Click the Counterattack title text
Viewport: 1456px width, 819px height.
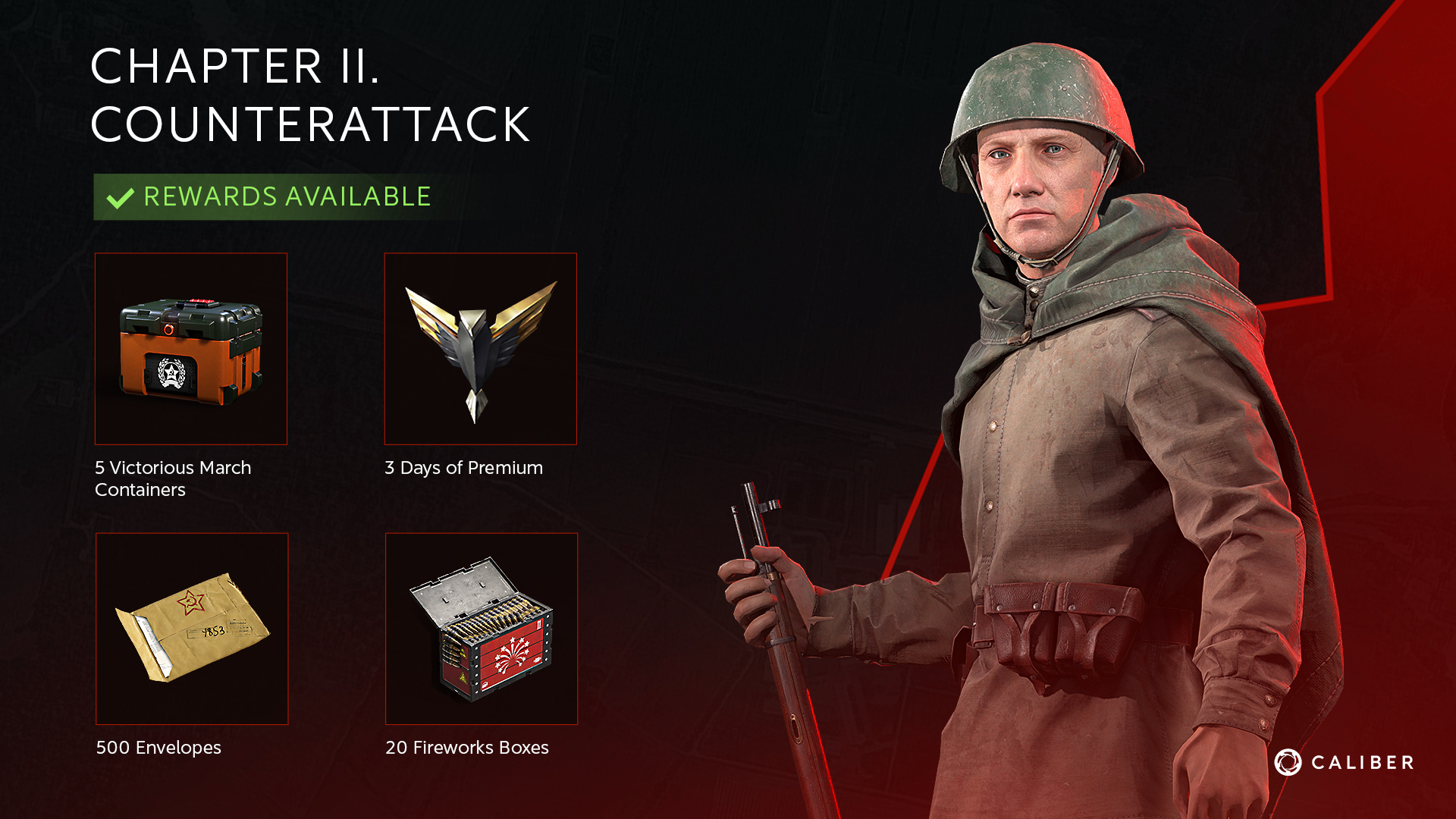pyautogui.click(x=310, y=124)
